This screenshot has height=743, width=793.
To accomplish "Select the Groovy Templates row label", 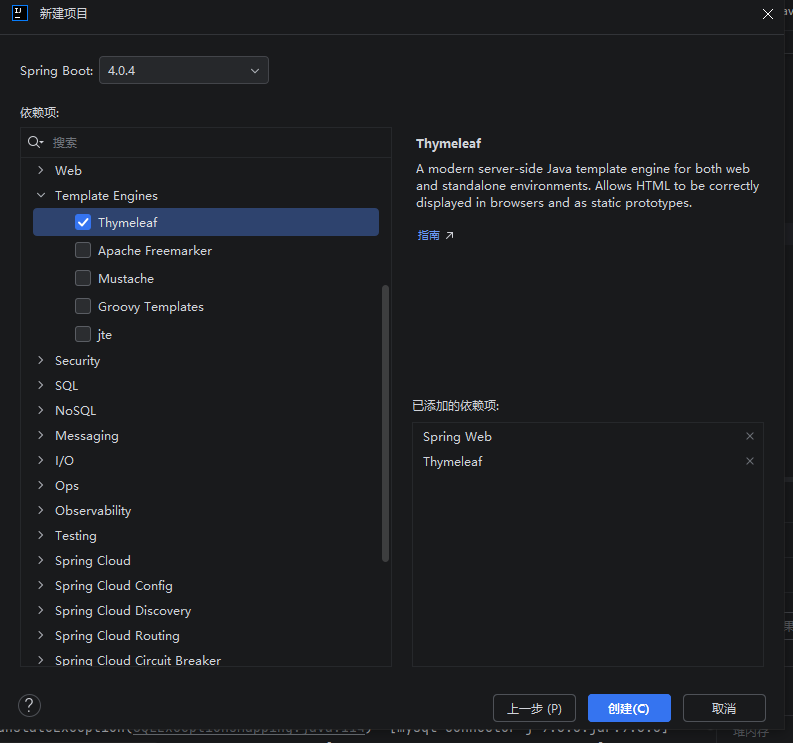I will pyautogui.click(x=151, y=307).
